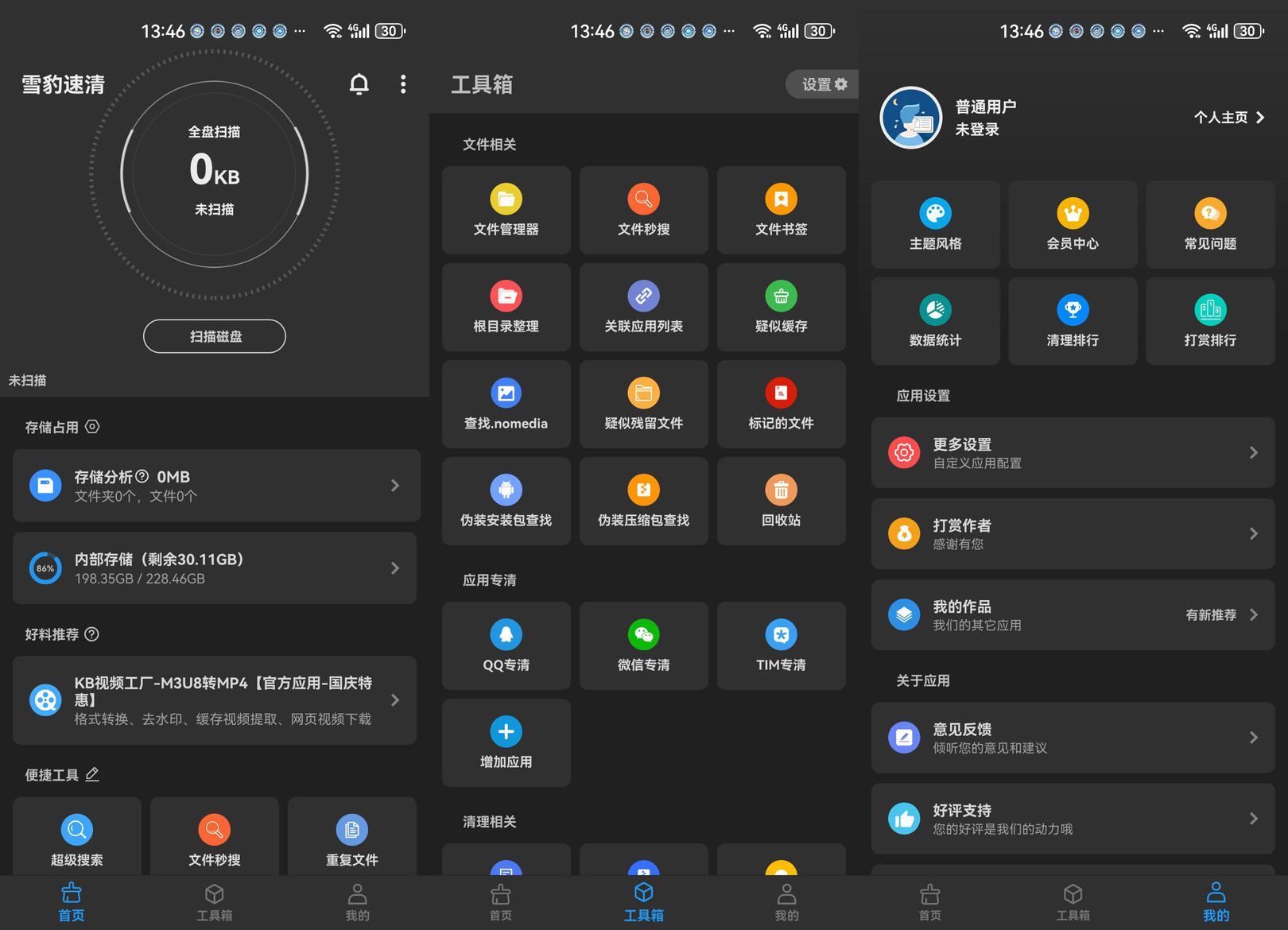The height and width of the screenshot is (930, 1288).
Task: Select the blue highlighted 工具箱 bottom tab
Action: pyautogui.click(x=643, y=901)
